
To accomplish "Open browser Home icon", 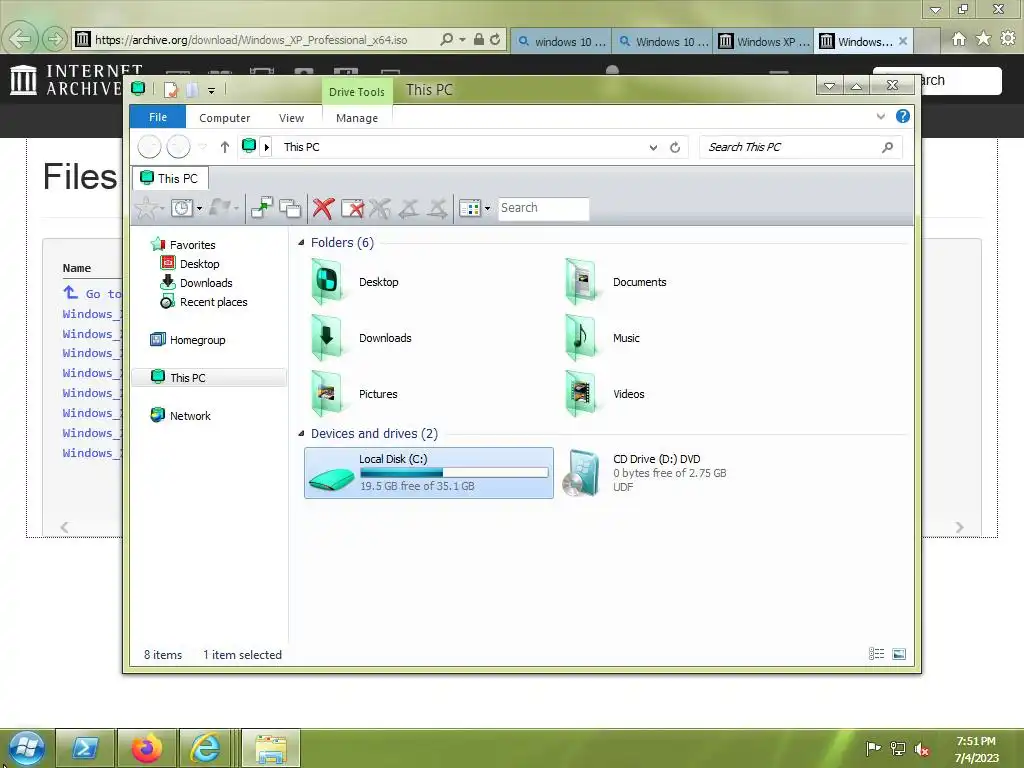I will point(959,39).
